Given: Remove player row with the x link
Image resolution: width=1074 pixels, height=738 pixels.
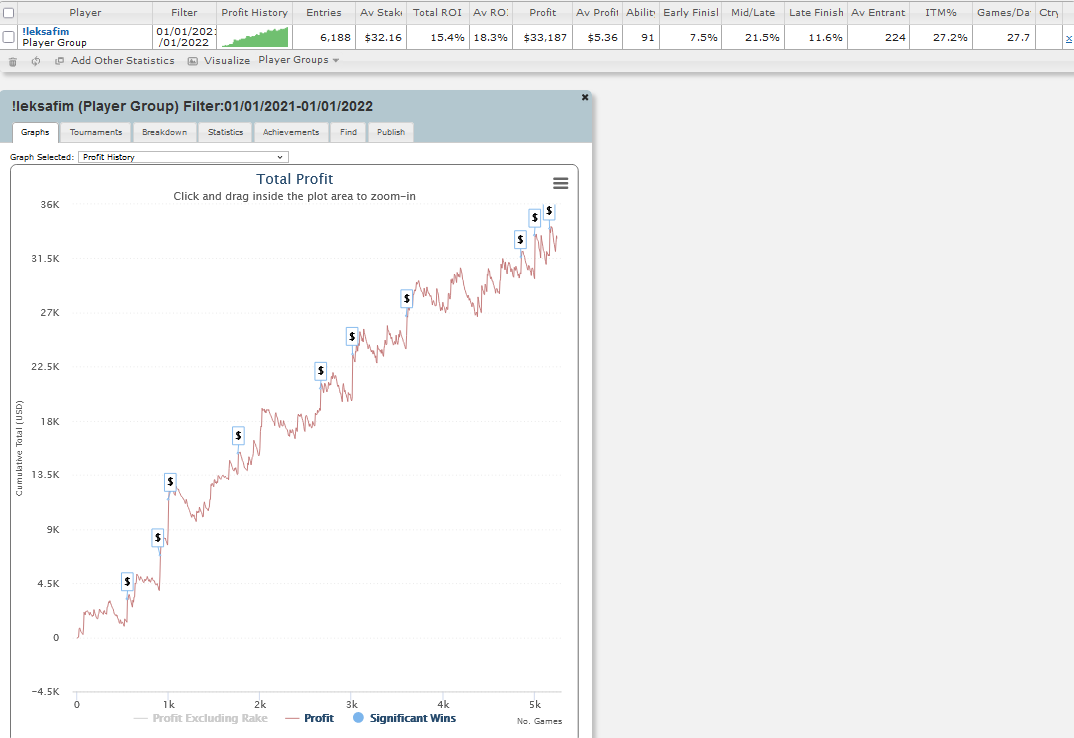Looking at the screenshot, I should click(x=1069, y=38).
